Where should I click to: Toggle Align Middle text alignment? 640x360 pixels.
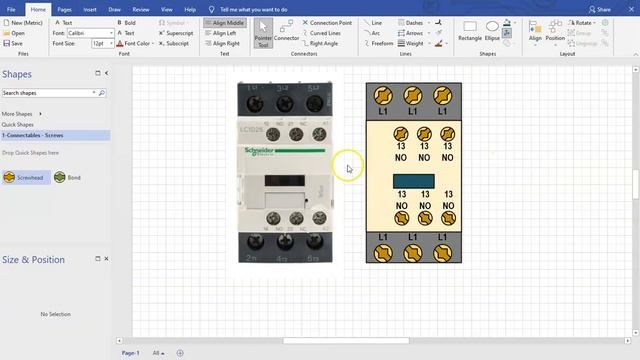tap(225, 23)
